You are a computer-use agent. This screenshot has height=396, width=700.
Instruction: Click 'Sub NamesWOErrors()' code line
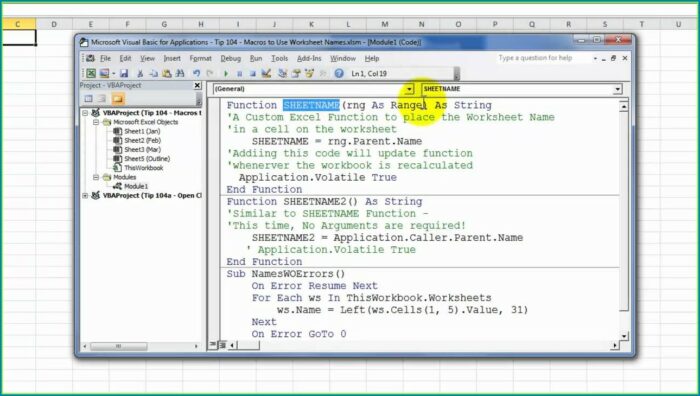pos(286,274)
